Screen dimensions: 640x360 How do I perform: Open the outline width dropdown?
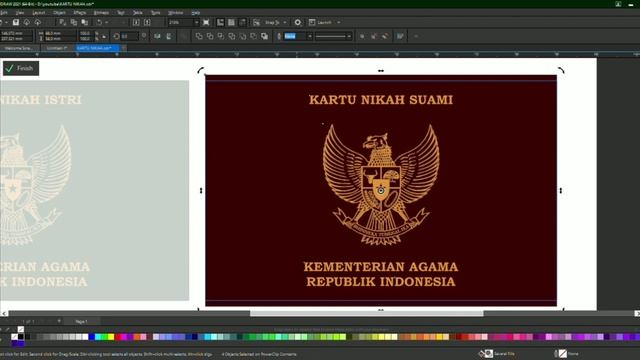tap(310, 36)
